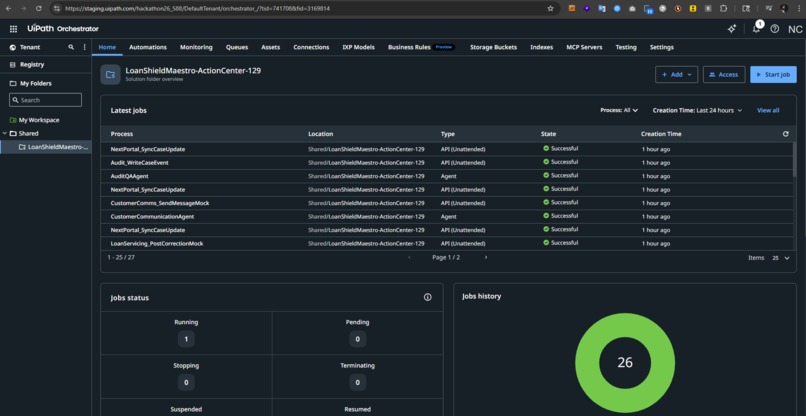Open the Process: All filter dropdown

pyautogui.click(x=619, y=110)
